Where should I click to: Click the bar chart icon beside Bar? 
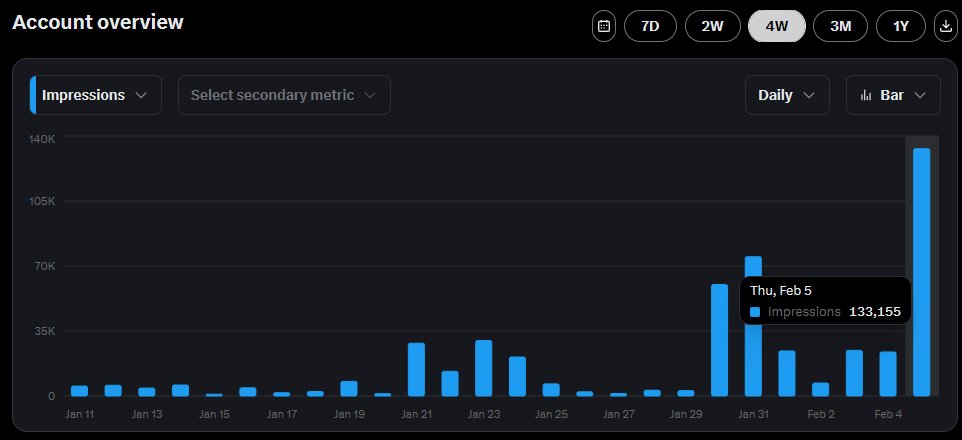[866, 95]
